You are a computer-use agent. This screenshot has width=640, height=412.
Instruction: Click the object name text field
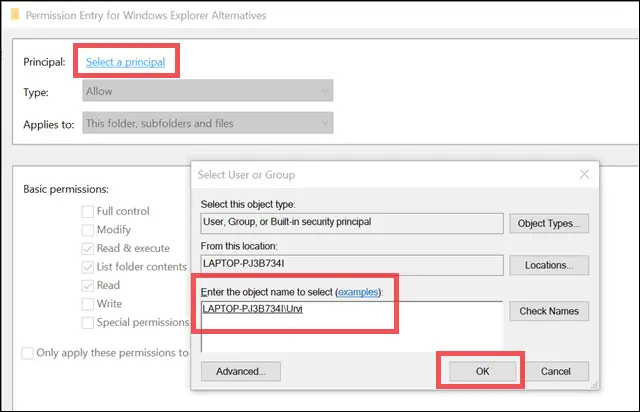[350, 326]
